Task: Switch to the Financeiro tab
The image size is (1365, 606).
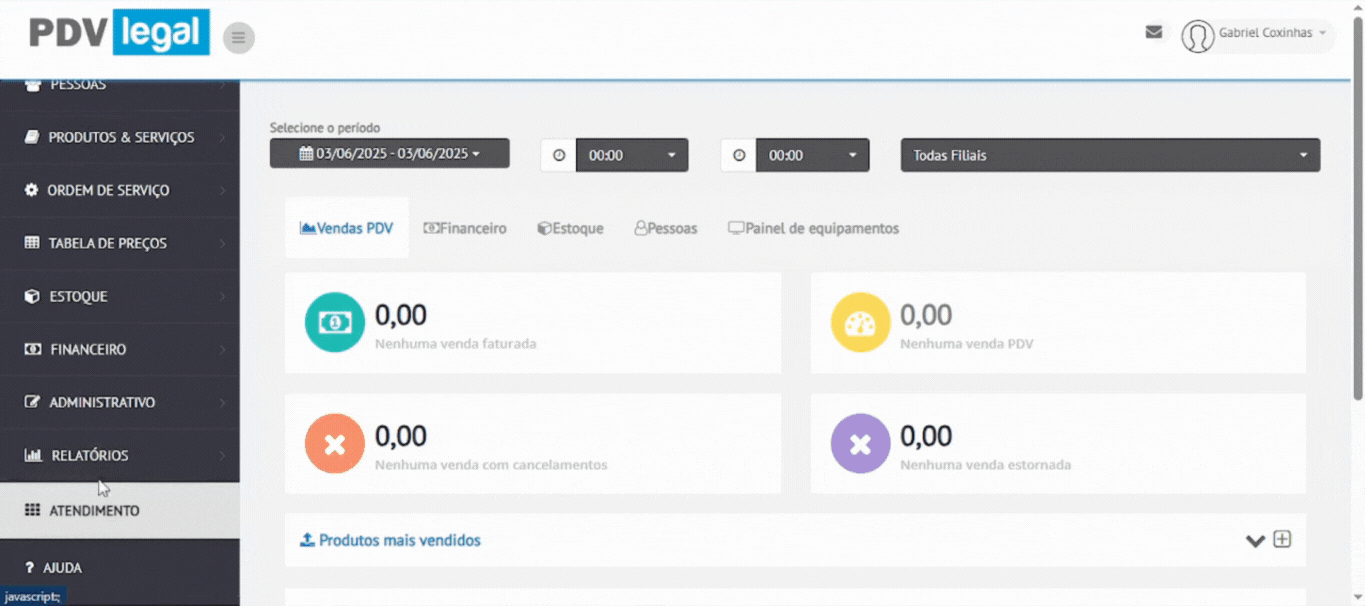Action: [x=465, y=228]
